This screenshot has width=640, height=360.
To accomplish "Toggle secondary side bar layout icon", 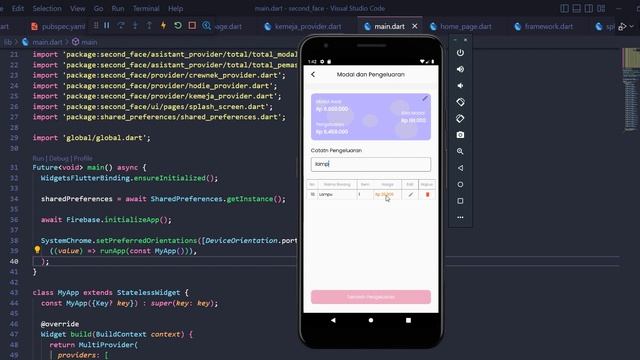I will tap(589, 8).
